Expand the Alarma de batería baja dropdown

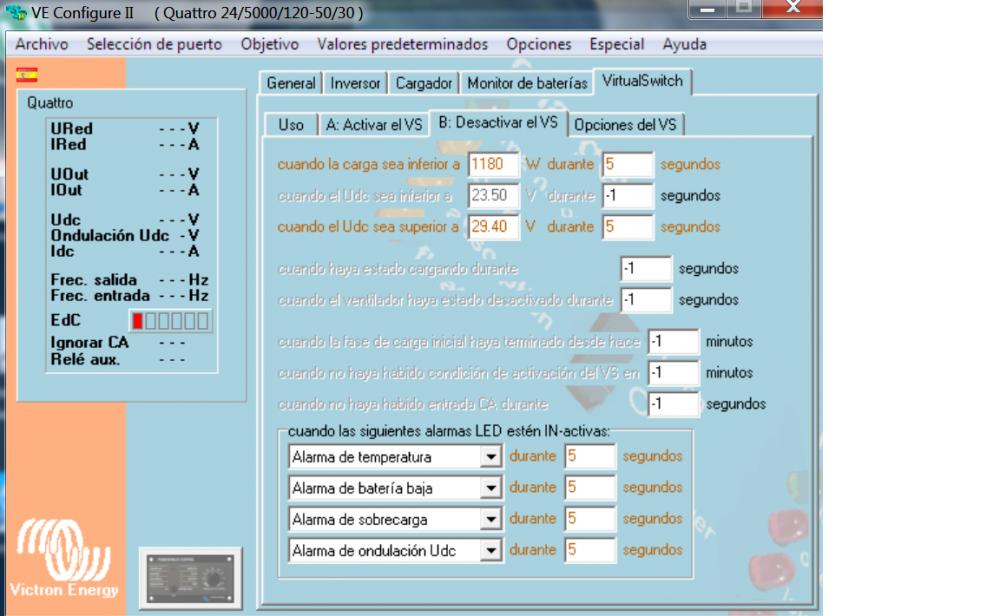(x=490, y=488)
